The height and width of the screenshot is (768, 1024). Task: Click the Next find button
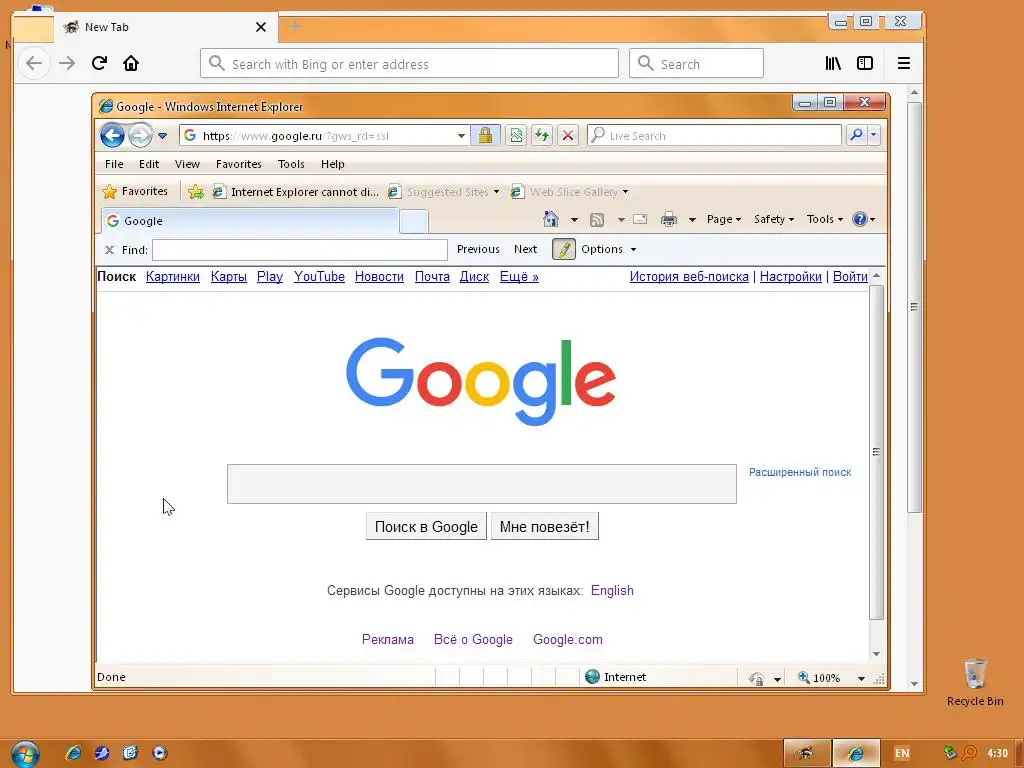pos(525,249)
